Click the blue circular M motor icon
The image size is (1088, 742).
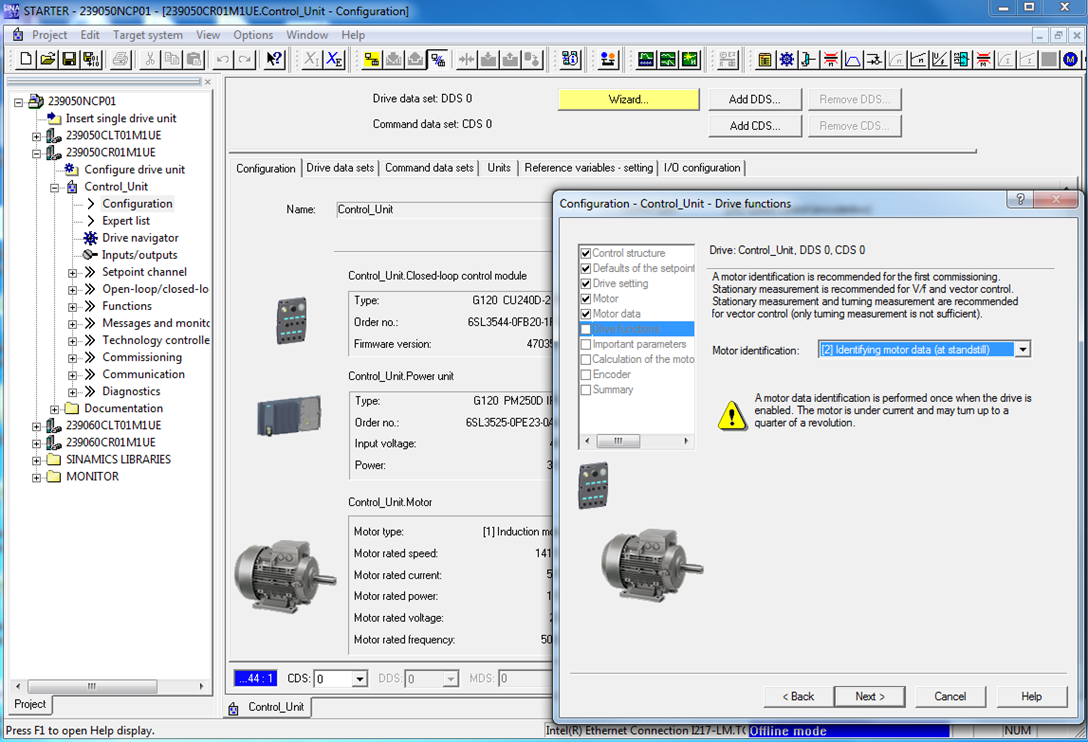(x=1071, y=60)
